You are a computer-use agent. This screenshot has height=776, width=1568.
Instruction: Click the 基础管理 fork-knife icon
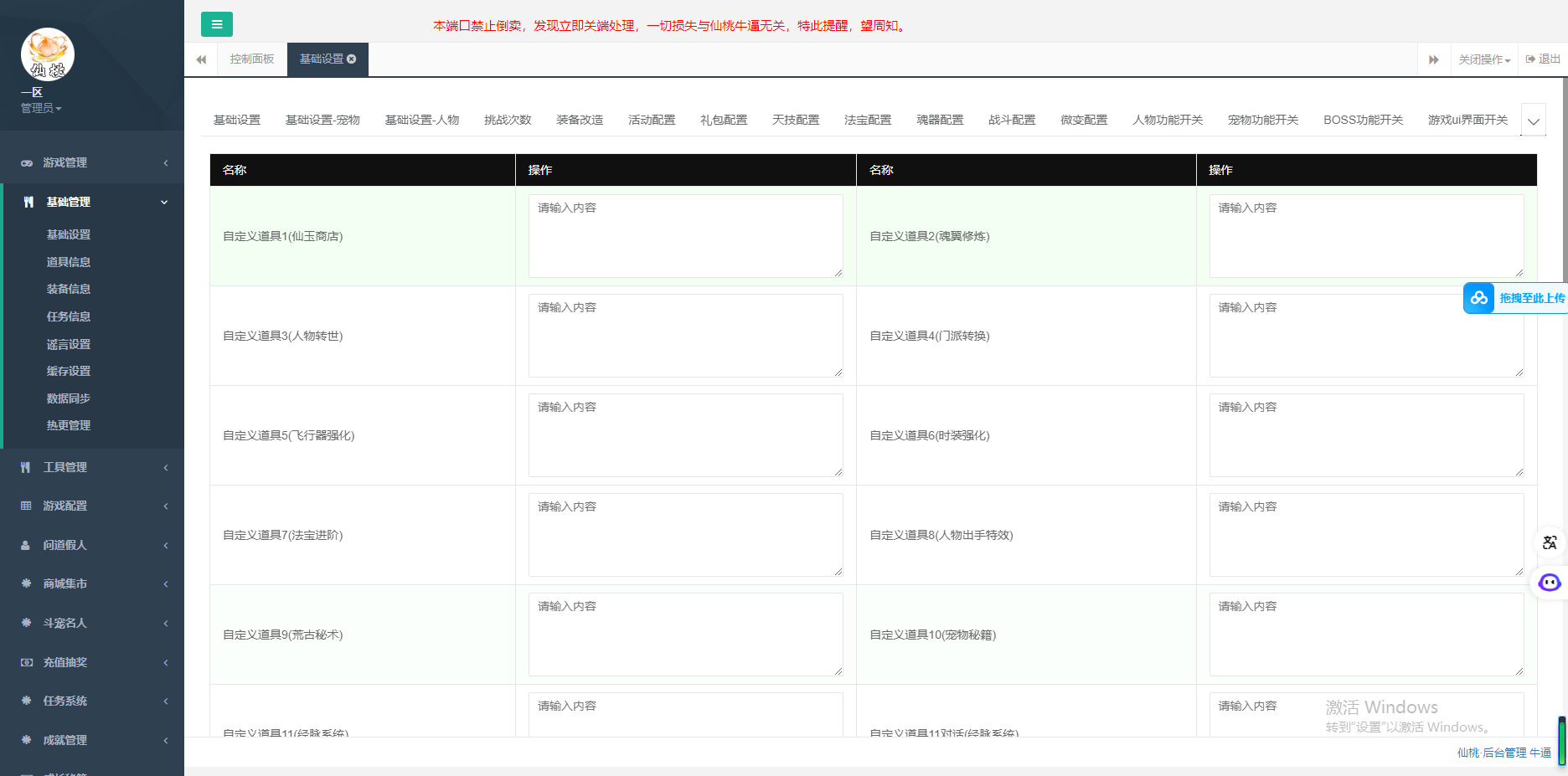click(28, 202)
